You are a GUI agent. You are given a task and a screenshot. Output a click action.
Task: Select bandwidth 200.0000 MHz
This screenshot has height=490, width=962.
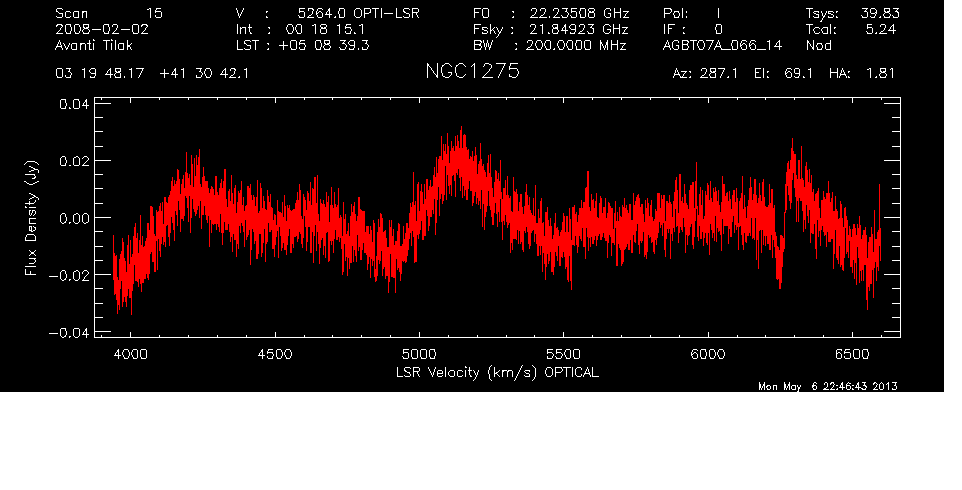[576, 45]
